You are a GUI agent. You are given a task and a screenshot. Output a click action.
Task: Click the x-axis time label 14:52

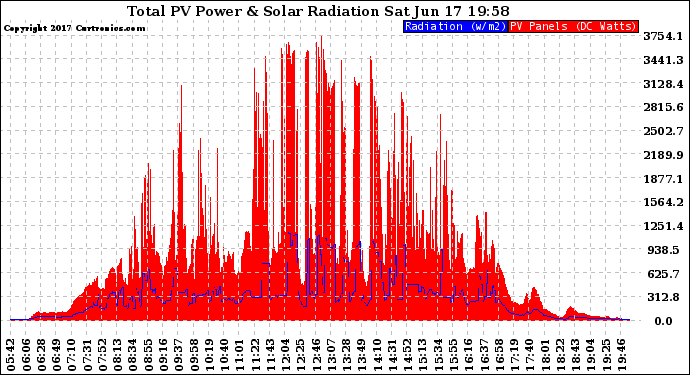click(407, 355)
